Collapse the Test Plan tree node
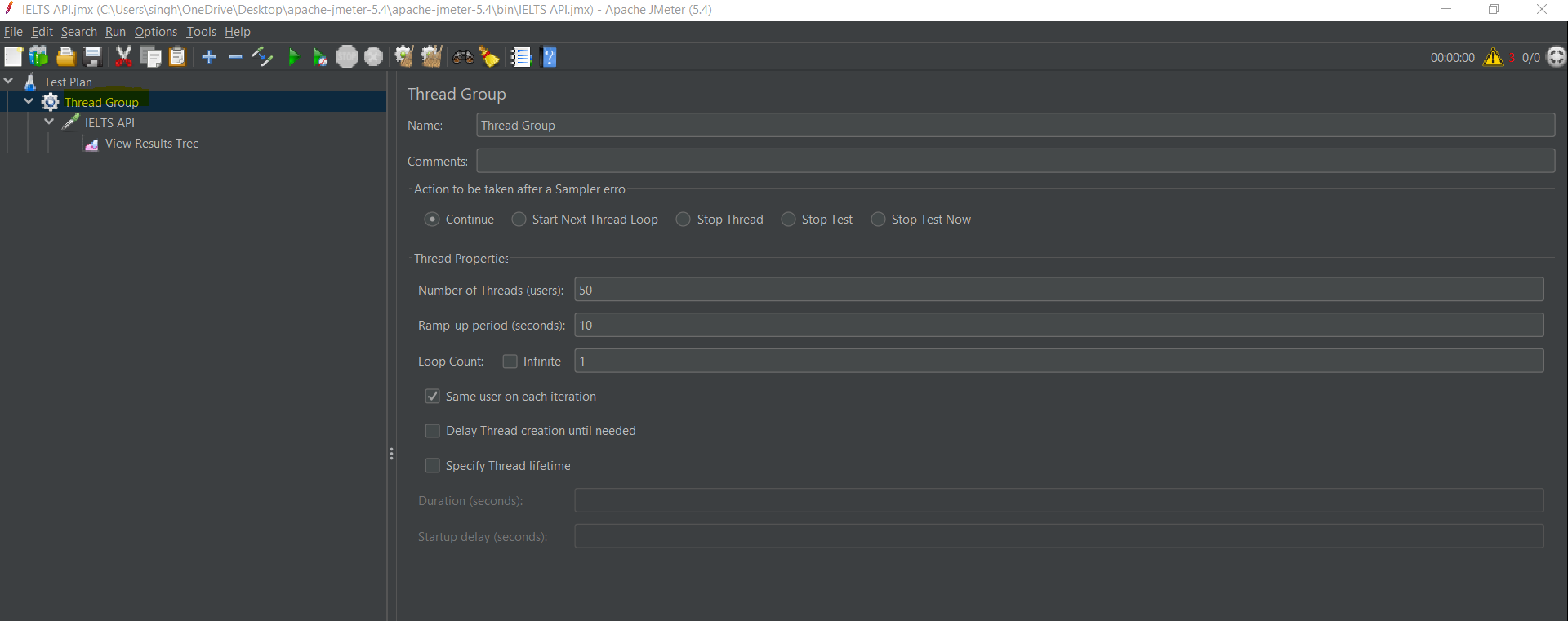 (x=9, y=82)
